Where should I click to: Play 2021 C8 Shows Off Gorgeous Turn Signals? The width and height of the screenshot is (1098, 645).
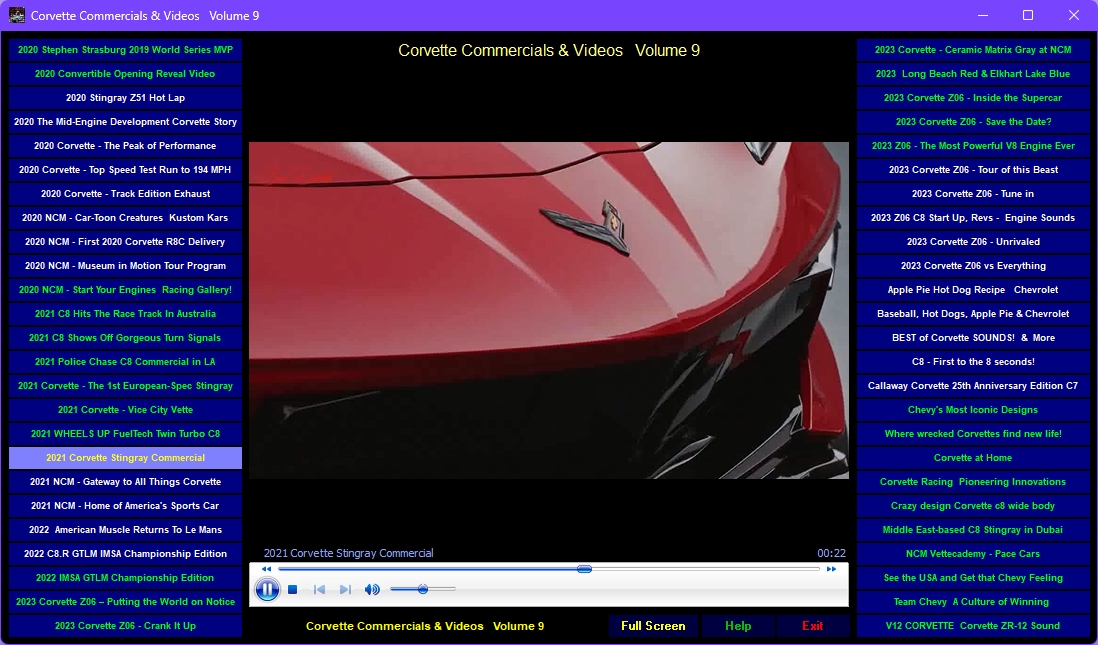125,338
